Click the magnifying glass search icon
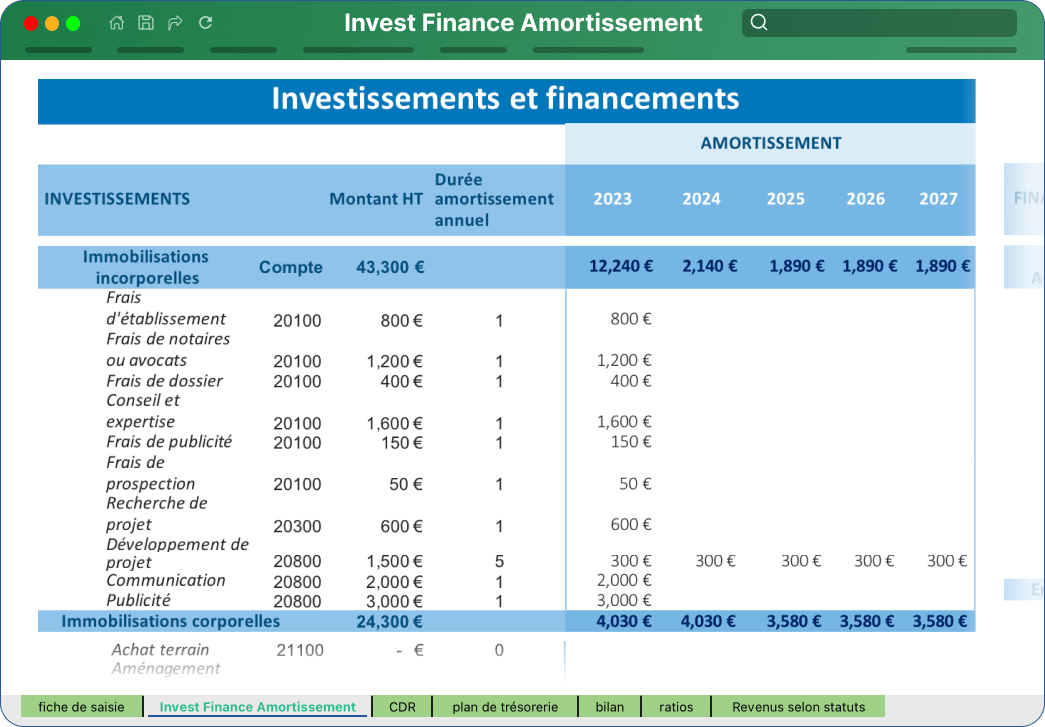This screenshot has height=727, width=1045. pyautogui.click(x=758, y=23)
